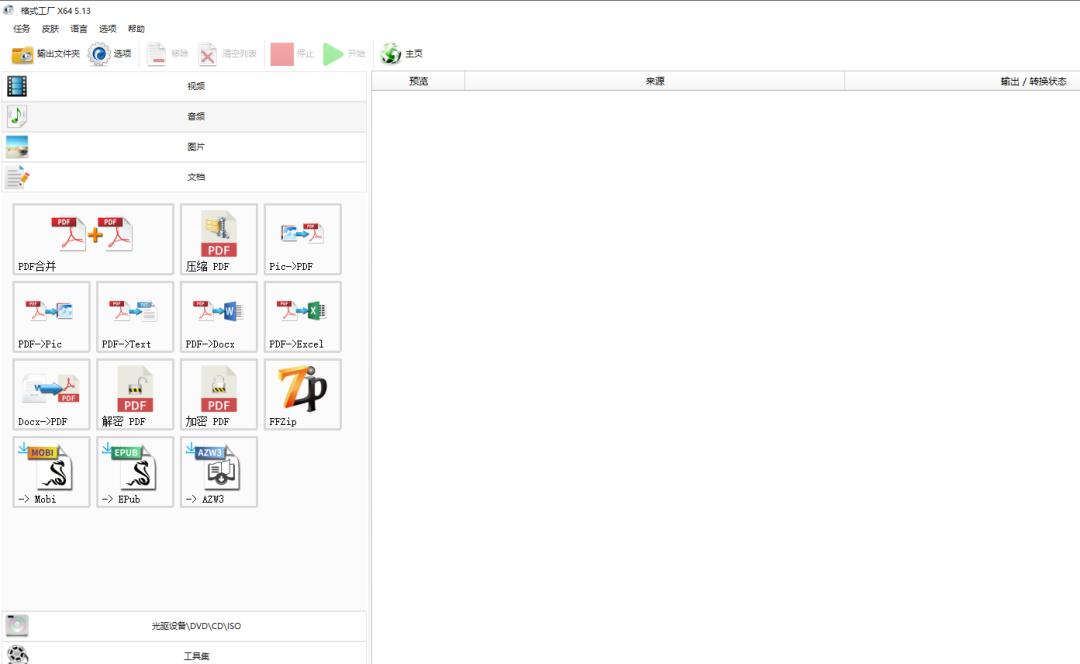Image resolution: width=1080 pixels, height=664 pixels.
Task: Select the Docx->PDF converter
Action: (x=52, y=395)
